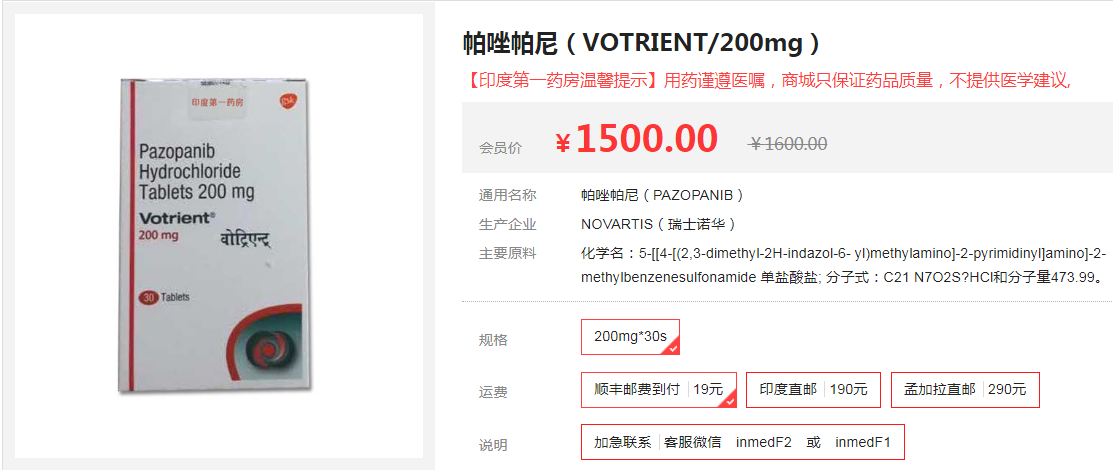Click the checkmark corner on 200mg*30s
The image size is (1113, 470).
[673, 347]
